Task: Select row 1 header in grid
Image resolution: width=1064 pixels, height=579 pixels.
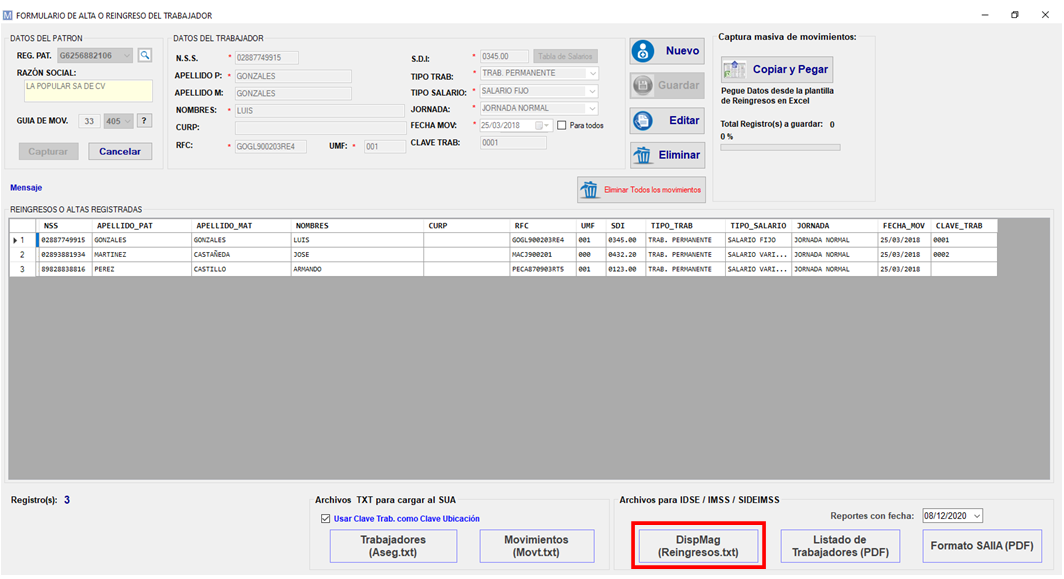Action: (x=23, y=240)
